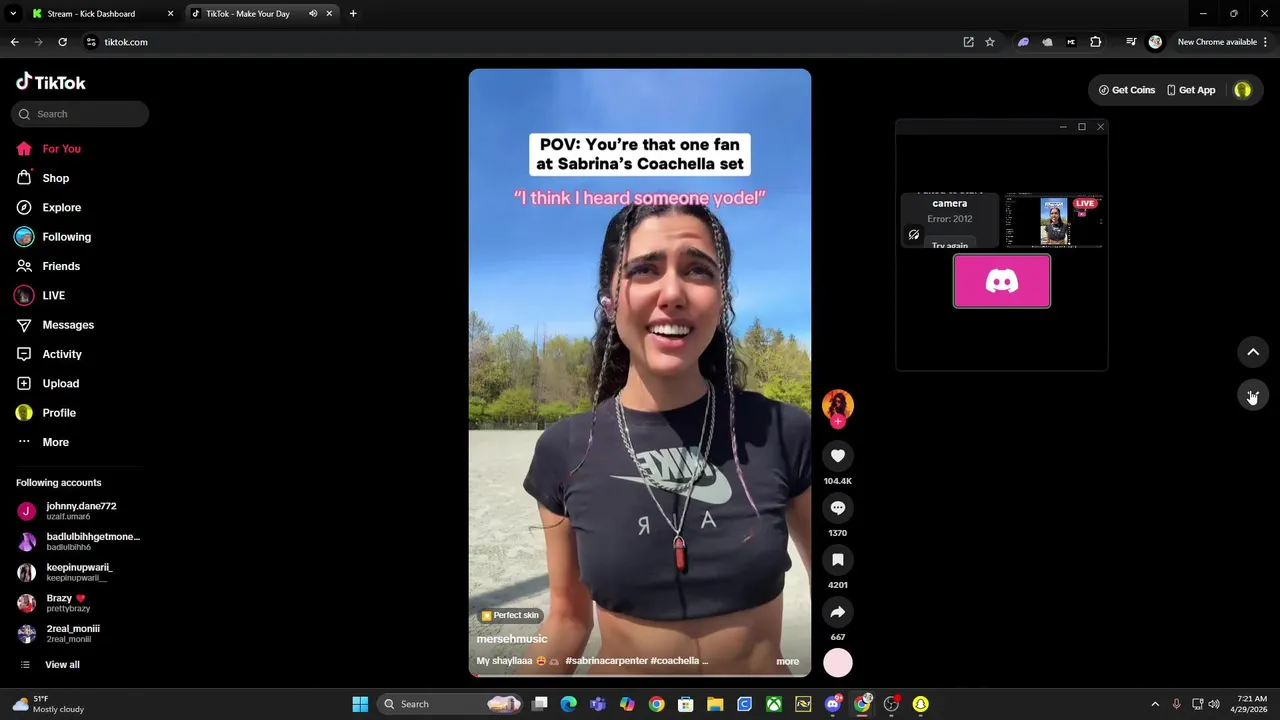Click the camera-off icon in Discord popout
The height and width of the screenshot is (720, 1280).
914,235
